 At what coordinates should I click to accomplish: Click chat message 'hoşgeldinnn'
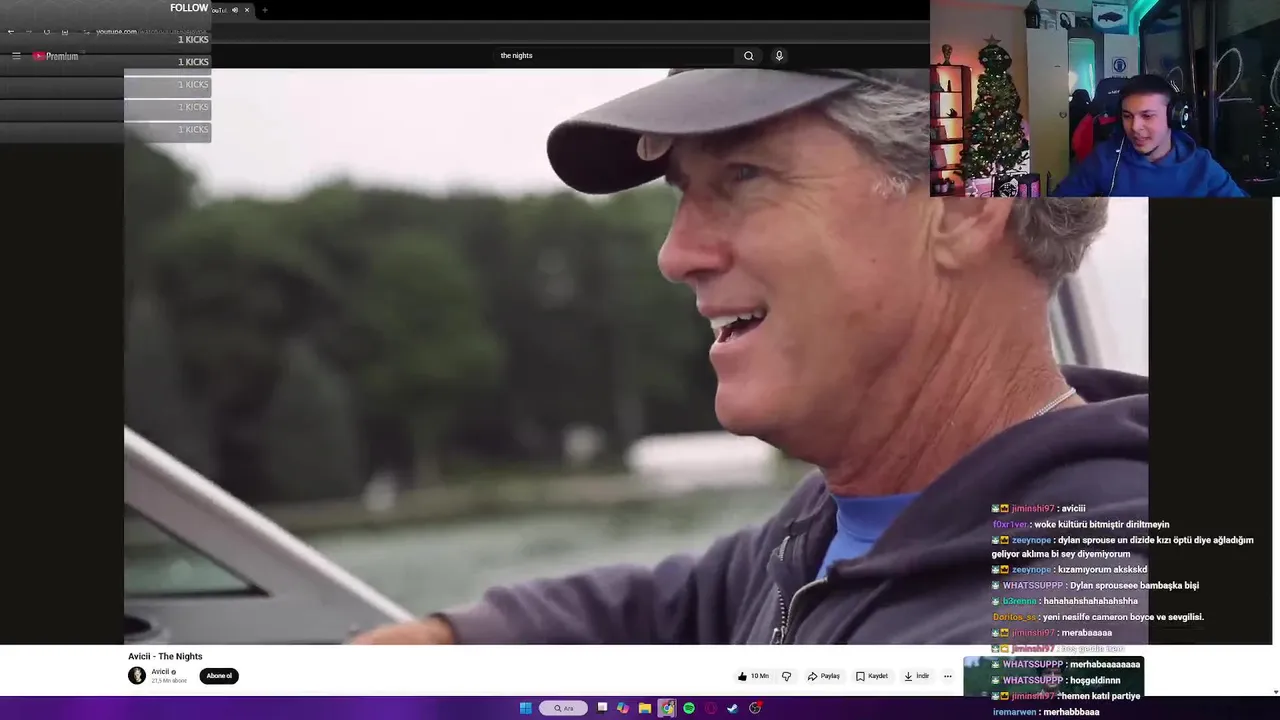[x=1093, y=680]
